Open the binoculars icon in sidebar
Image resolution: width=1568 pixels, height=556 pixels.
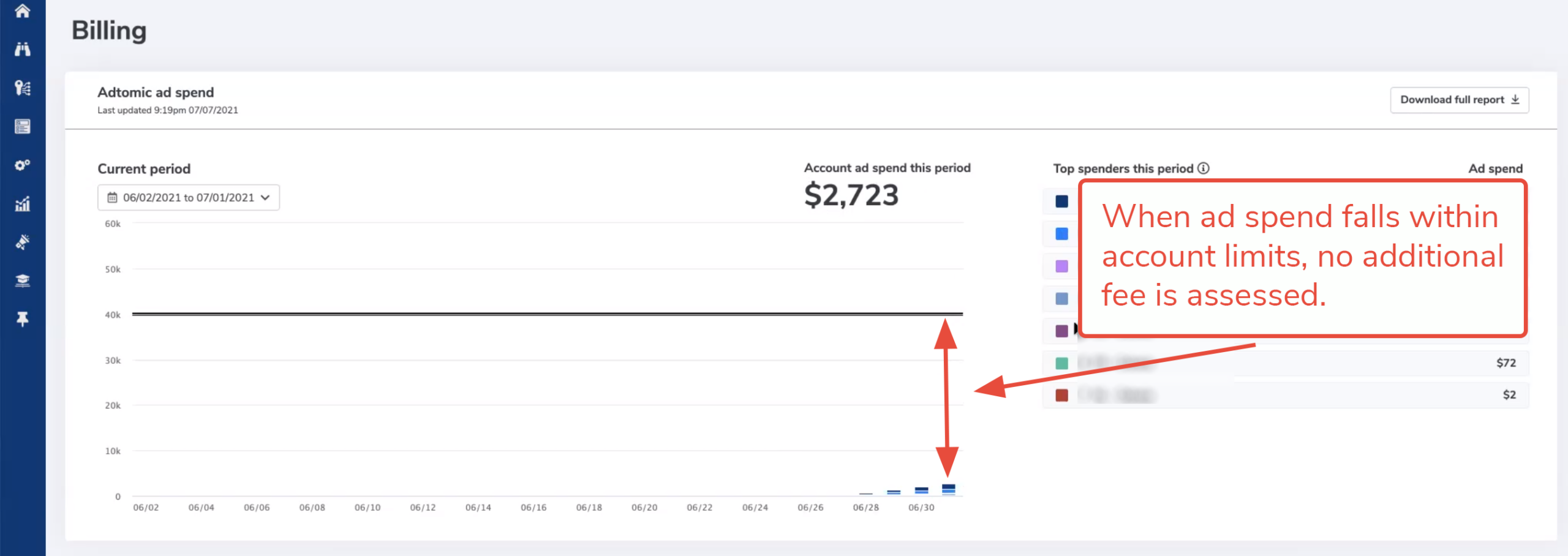click(x=23, y=49)
